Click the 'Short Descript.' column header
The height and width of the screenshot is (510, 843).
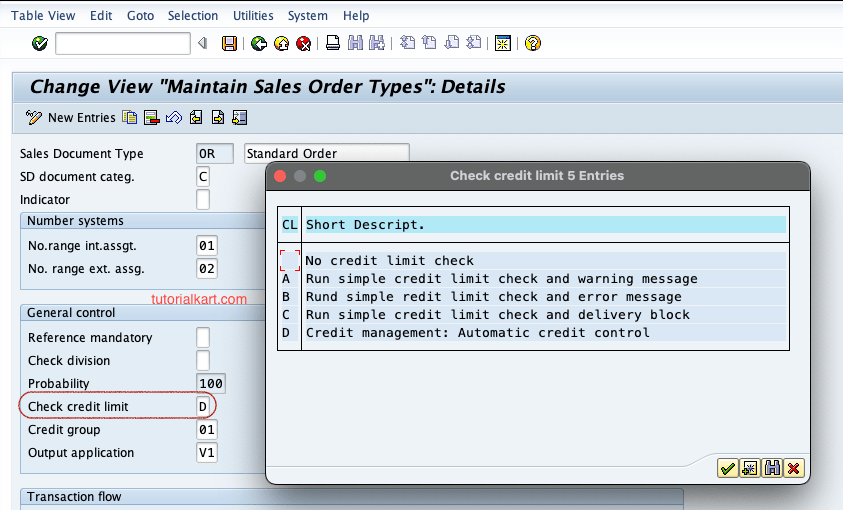coord(545,225)
